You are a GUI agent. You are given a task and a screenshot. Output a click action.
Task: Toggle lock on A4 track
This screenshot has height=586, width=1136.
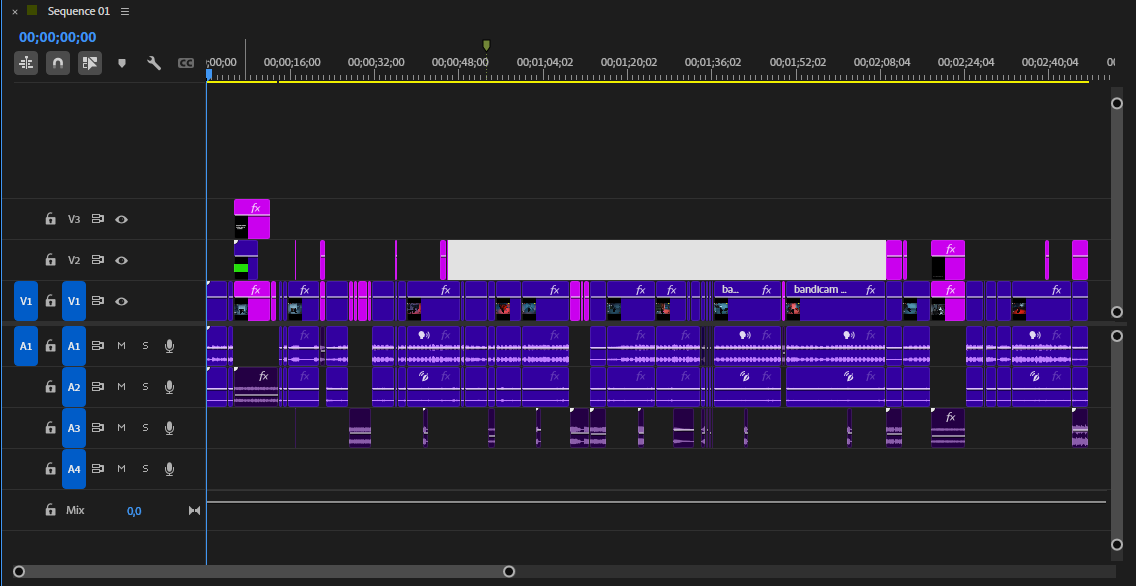point(51,469)
